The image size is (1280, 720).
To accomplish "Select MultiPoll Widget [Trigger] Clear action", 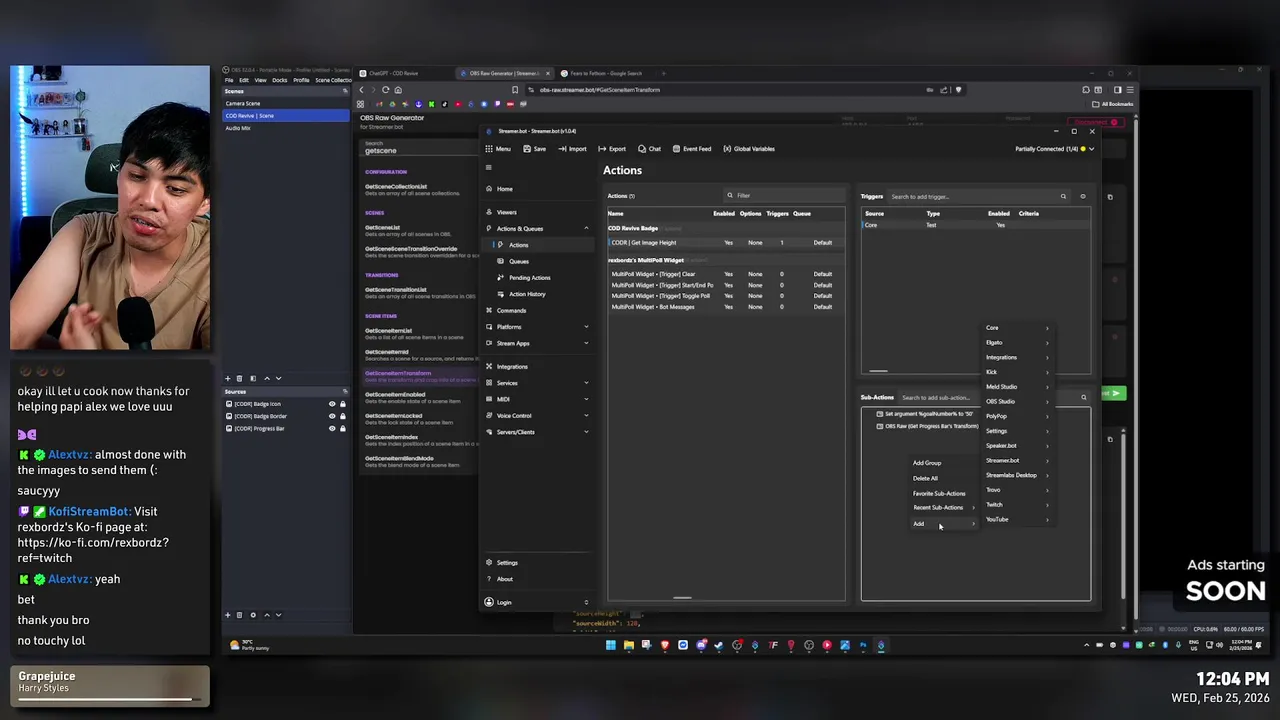I will point(724,274).
